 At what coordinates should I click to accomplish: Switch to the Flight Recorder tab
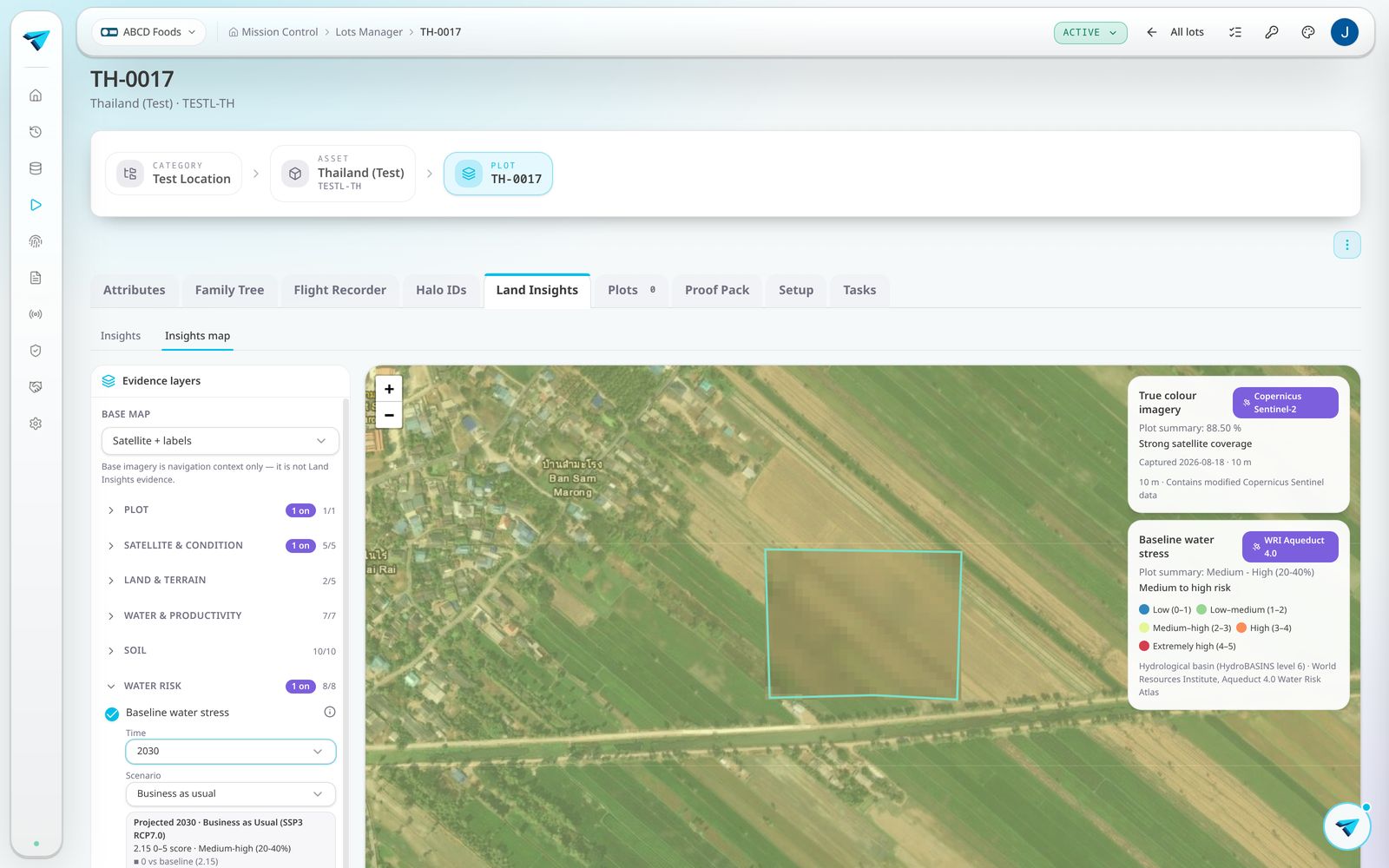[x=339, y=290]
